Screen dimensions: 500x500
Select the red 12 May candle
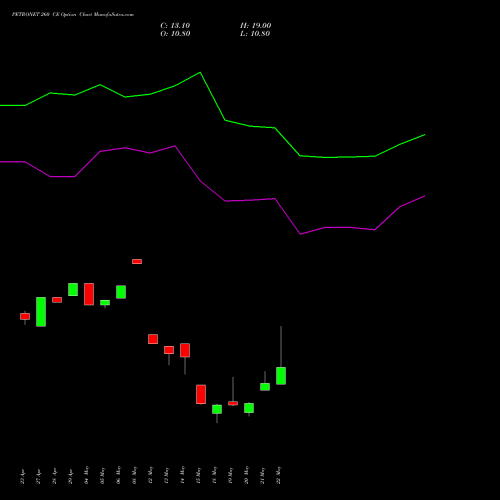click(153, 339)
